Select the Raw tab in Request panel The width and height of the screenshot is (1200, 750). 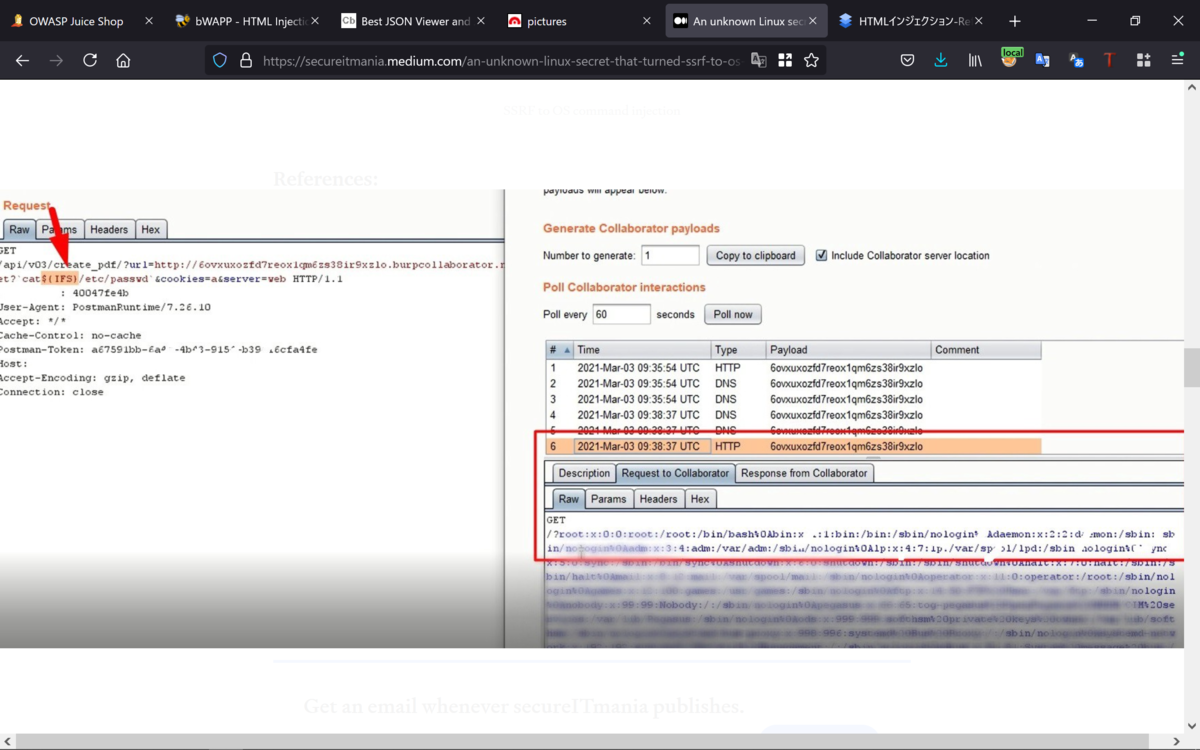click(x=20, y=229)
